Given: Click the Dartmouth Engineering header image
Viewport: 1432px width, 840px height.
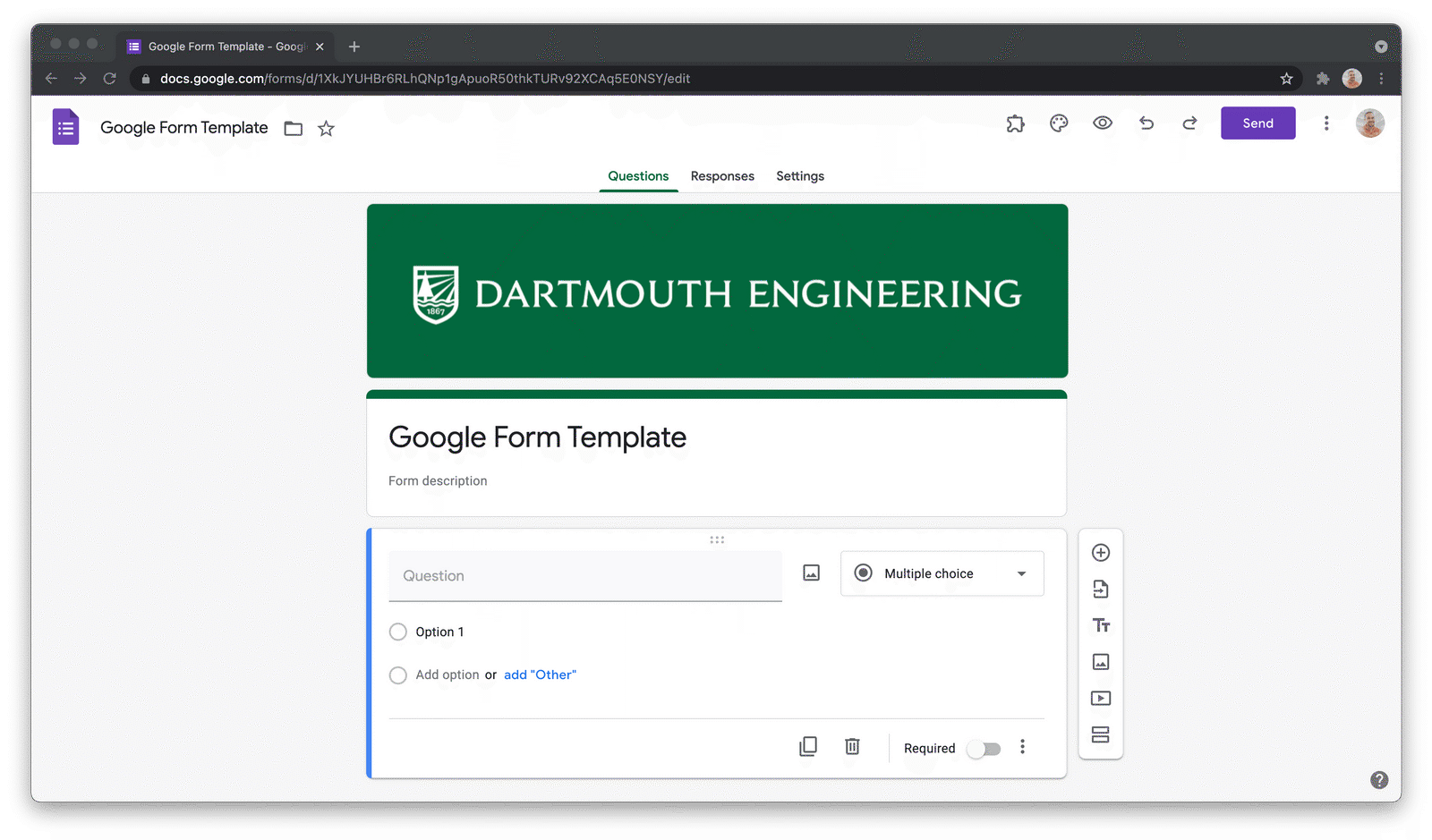Looking at the screenshot, I should pos(717,291).
